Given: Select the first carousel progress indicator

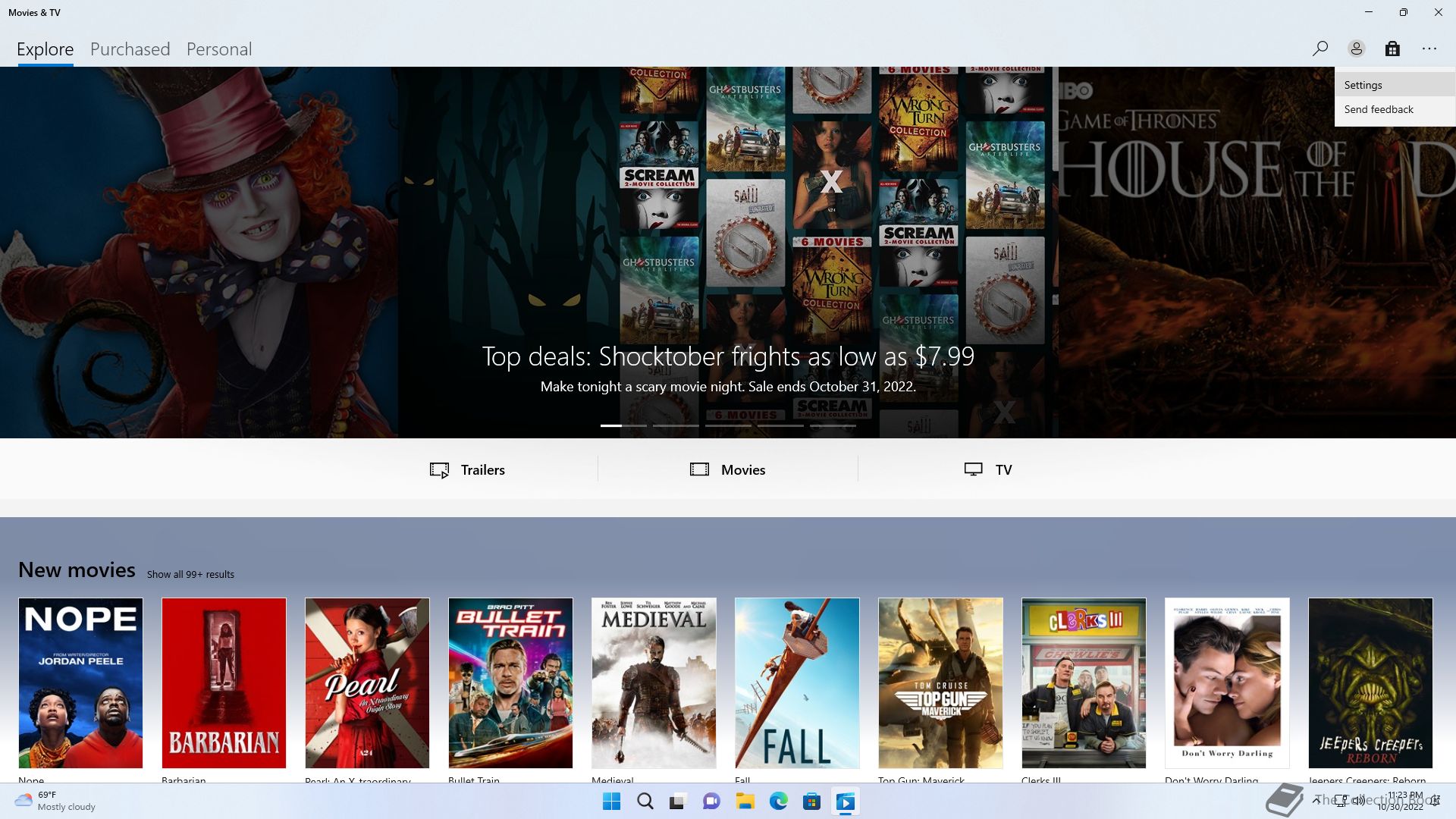Looking at the screenshot, I should click(x=623, y=425).
